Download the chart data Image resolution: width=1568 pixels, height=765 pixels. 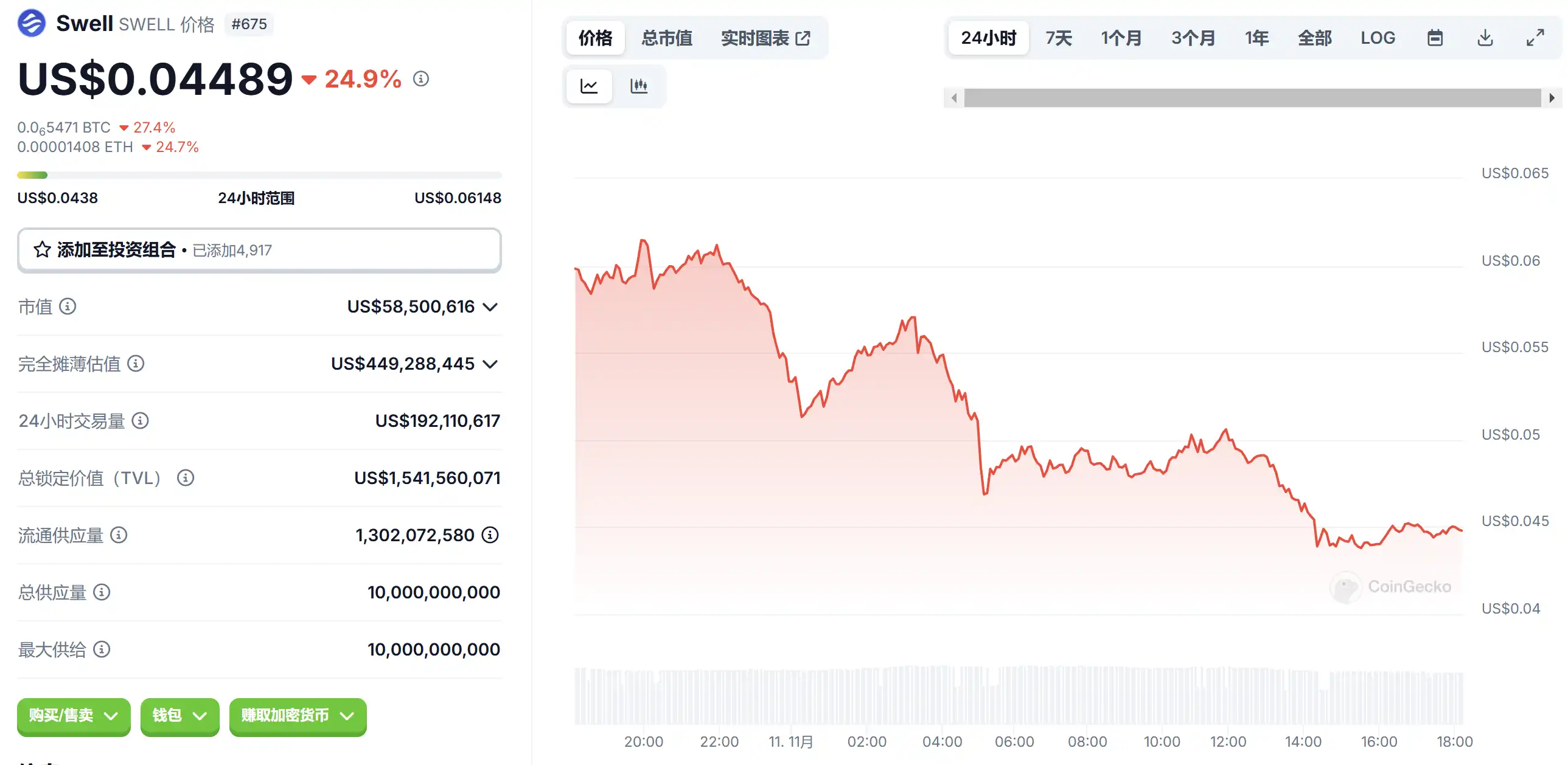pyautogui.click(x=1485, y=38)
